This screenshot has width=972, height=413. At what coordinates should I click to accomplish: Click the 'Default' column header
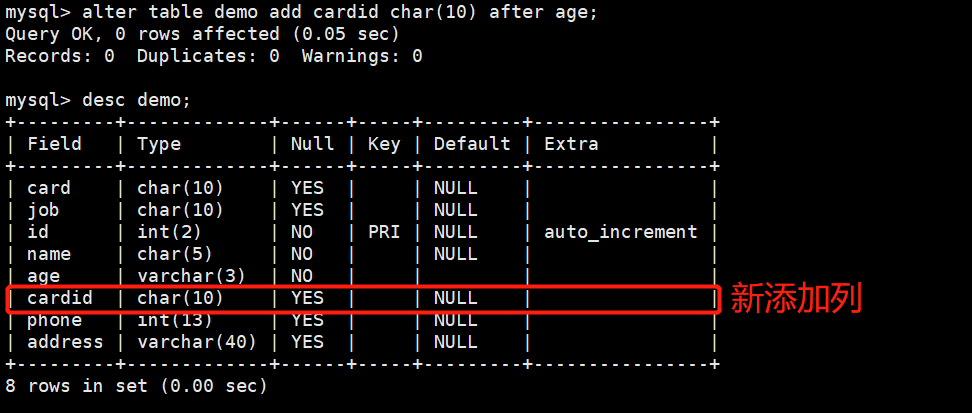[472, 144]
